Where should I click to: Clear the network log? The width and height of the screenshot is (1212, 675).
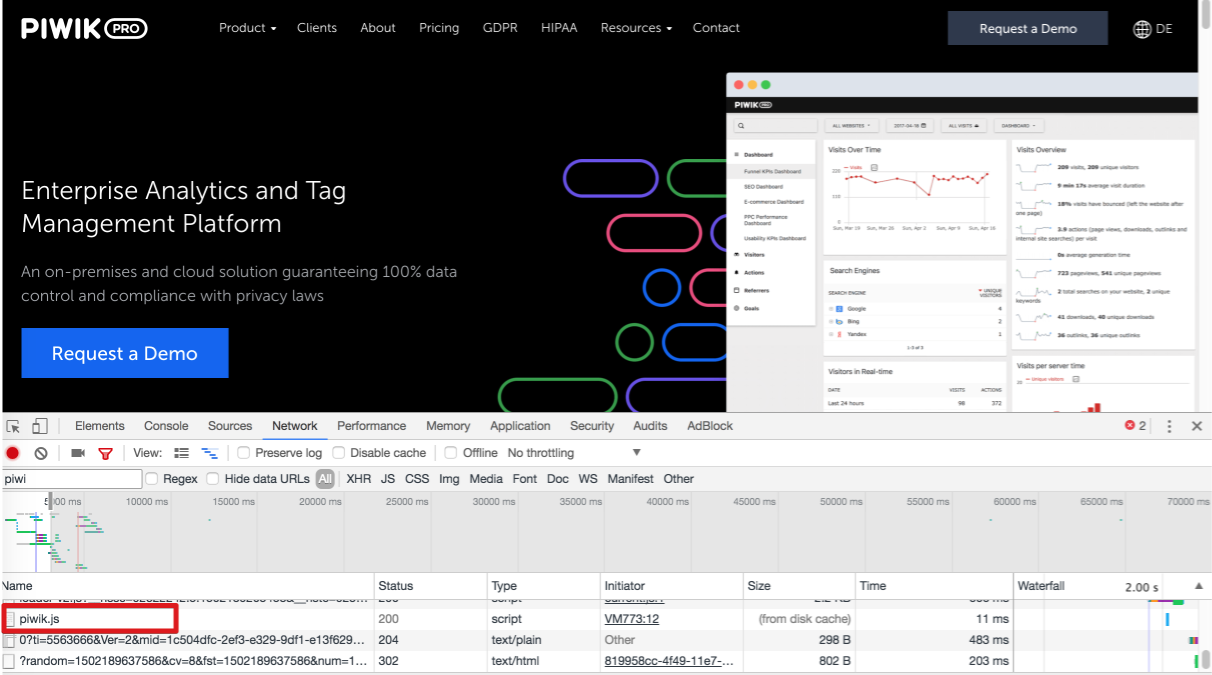click(x=41, y=453)
